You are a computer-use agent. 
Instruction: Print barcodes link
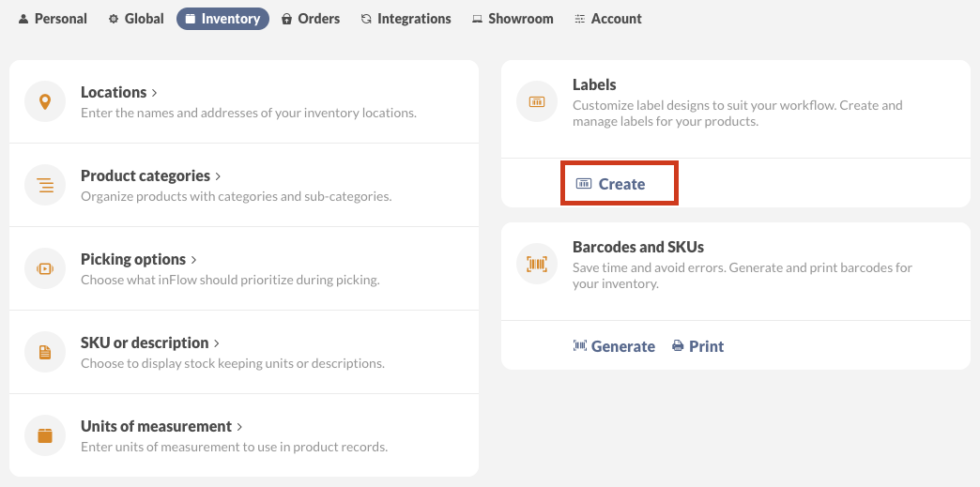(698, 346)
